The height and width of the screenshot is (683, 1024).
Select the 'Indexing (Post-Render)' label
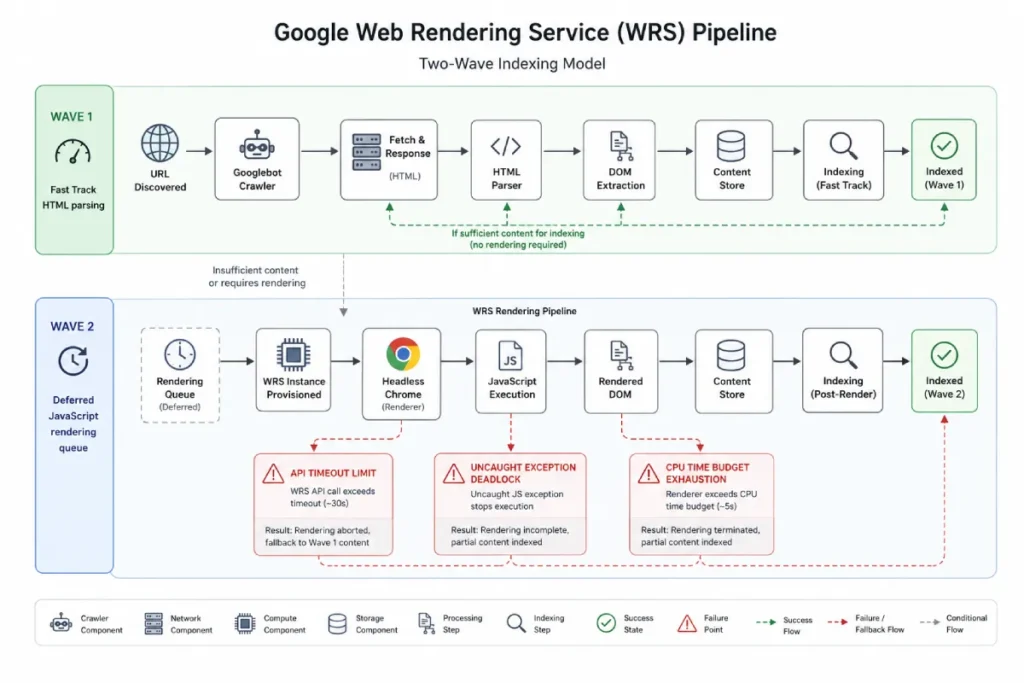[843, 387]
